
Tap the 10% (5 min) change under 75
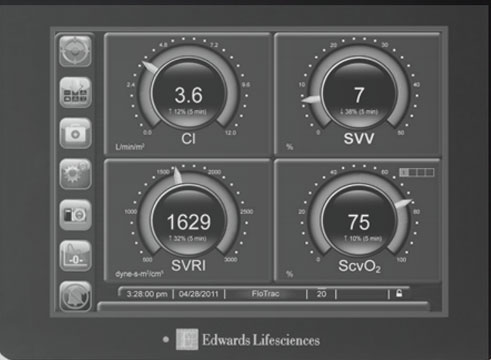363,238
